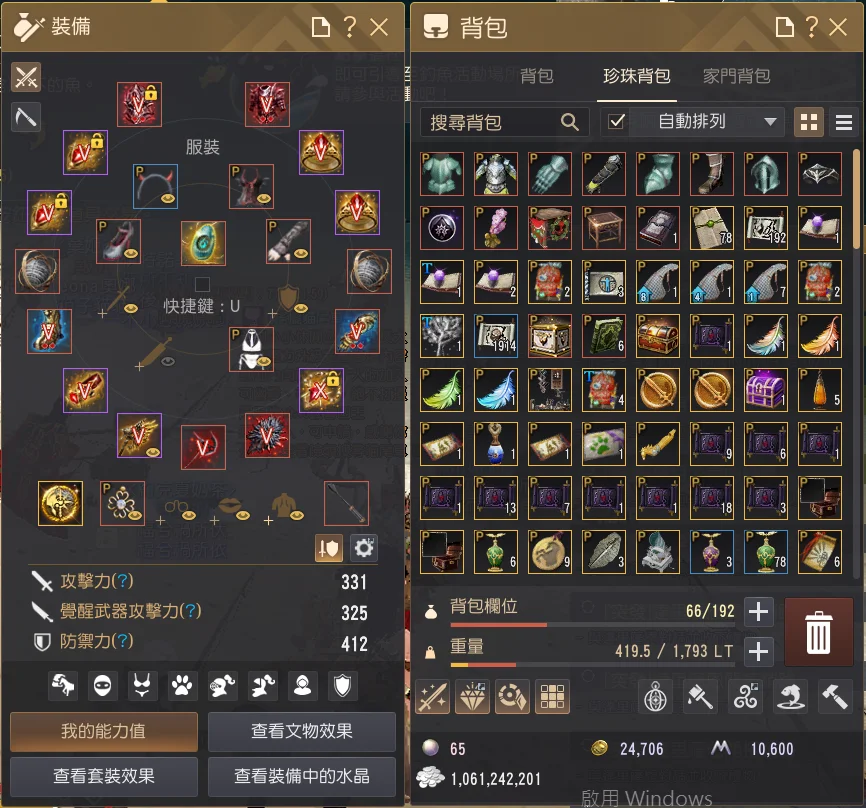The image size is (866, 808).
Task: Switch inventory to grid view icon
Action: pyautogui.click(x=809, y=122)
